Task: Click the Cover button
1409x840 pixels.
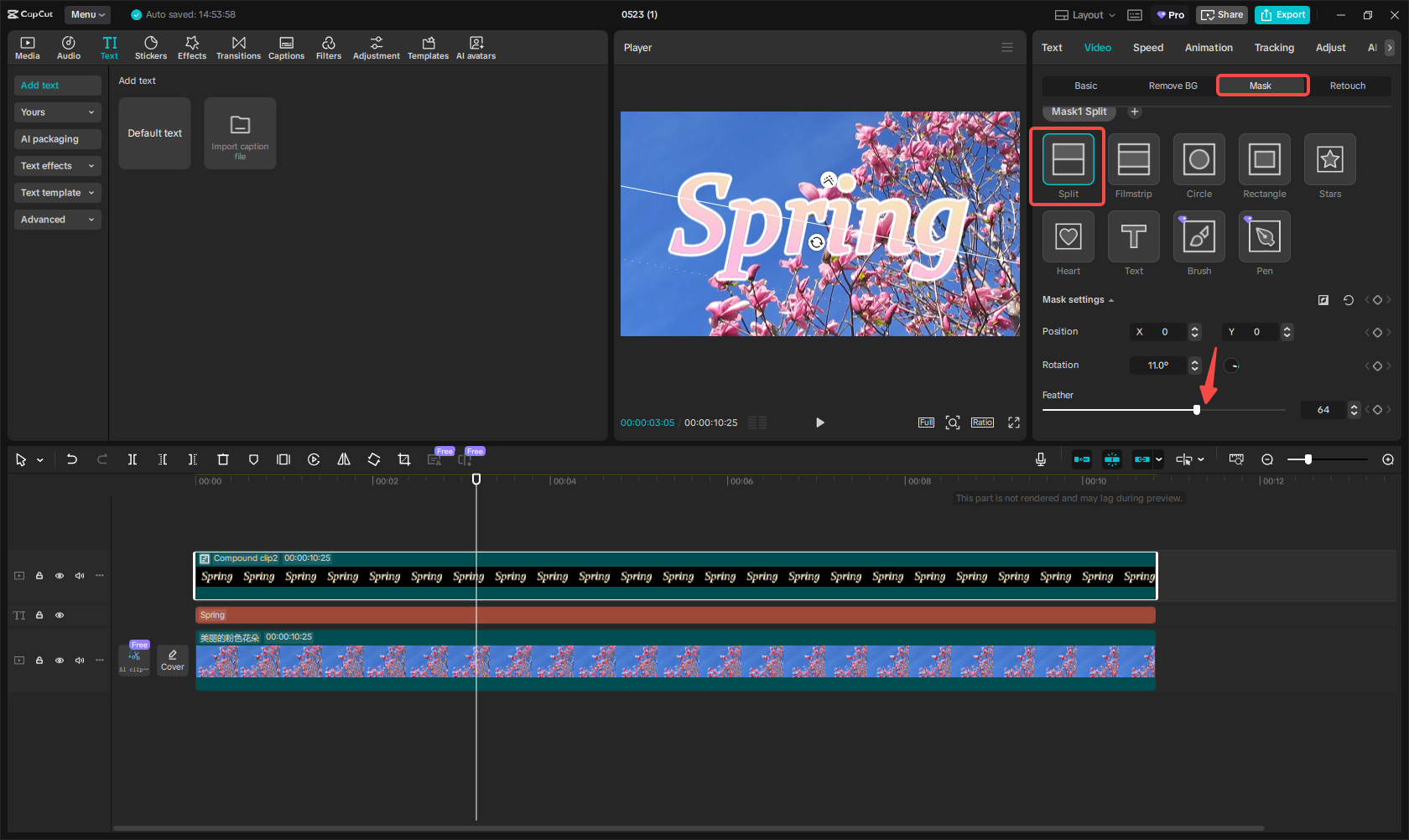Action: [x=173, y=660]
